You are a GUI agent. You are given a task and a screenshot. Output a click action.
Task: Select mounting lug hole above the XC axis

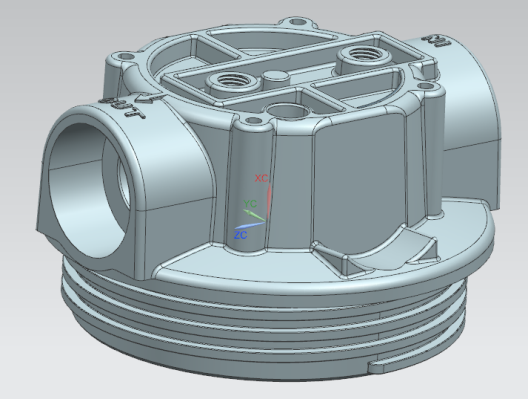pyautogui.click(x=254, y=121)
